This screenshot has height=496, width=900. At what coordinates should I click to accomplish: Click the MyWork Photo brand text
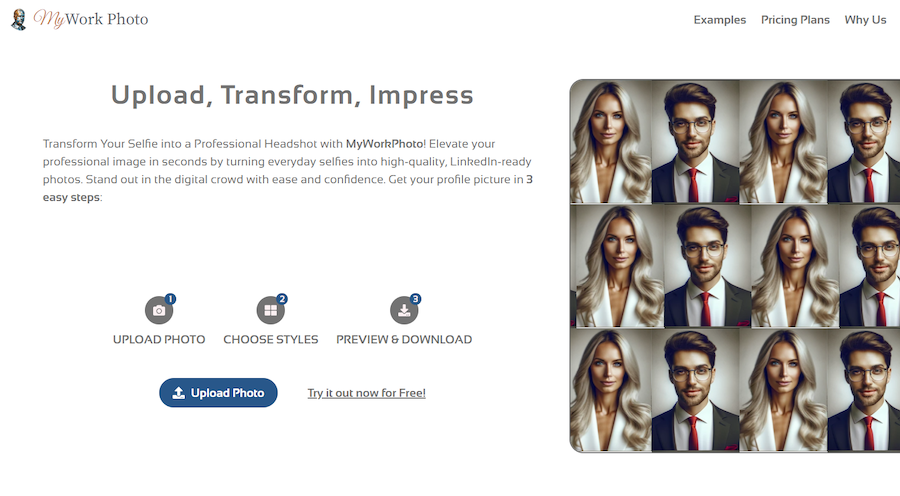pyautogui.click(x=91, y=19)
